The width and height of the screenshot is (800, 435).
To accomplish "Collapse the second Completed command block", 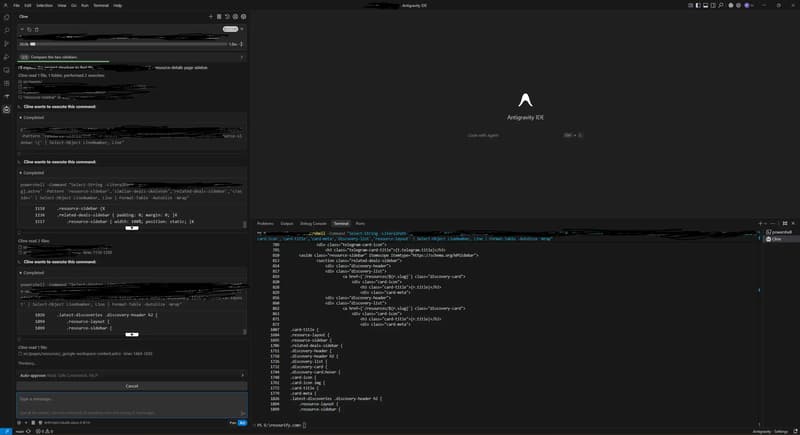I will tap(32, 173).
